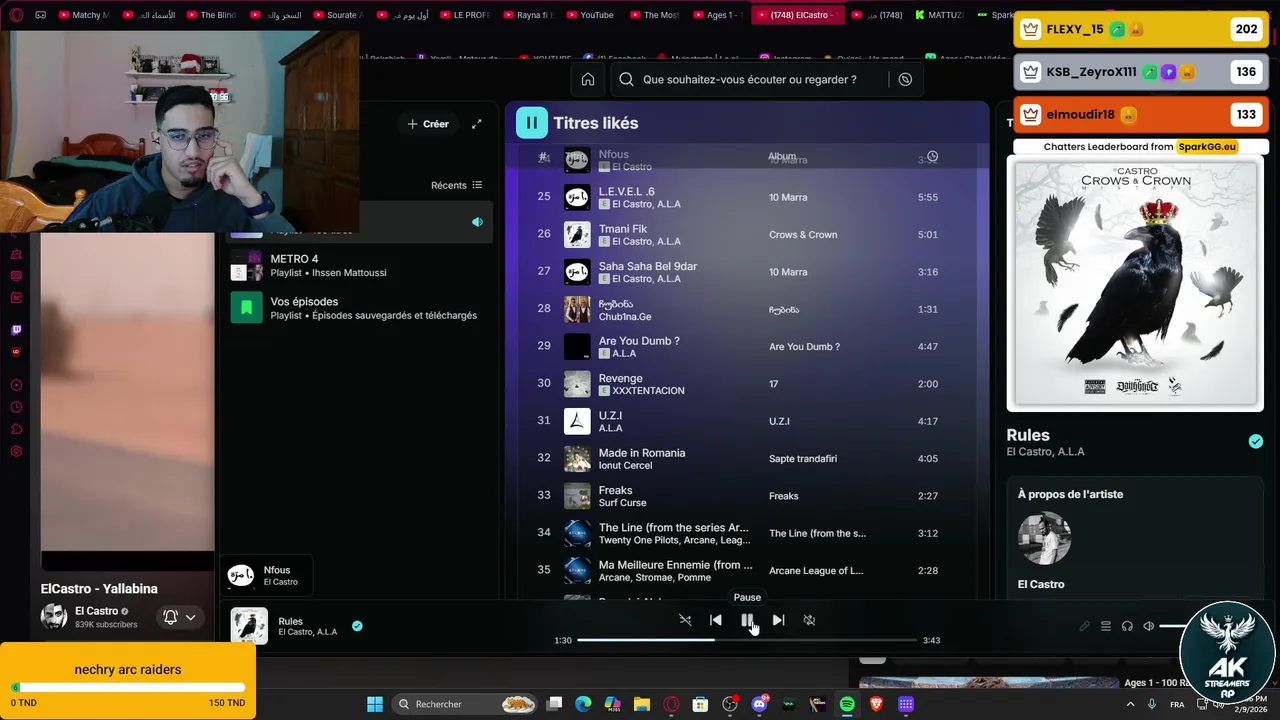Pause the currently playing track
The width and height of the screenshot is (1280, 720).
click(747, 620)
